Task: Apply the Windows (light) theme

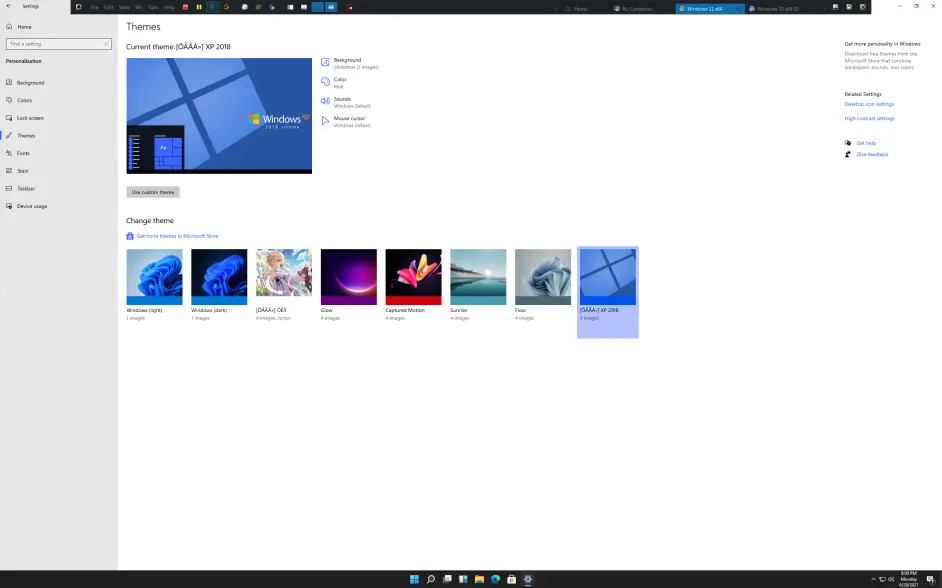Action: (x=154, y=285)
